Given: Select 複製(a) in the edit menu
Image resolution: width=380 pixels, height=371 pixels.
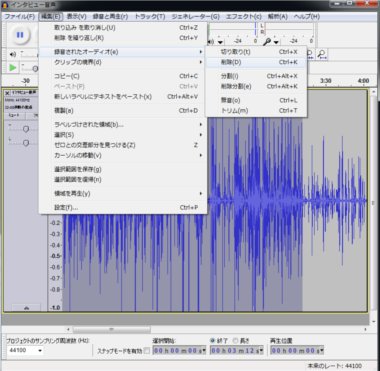Looking at the screenshot, I should click(123, 111).
